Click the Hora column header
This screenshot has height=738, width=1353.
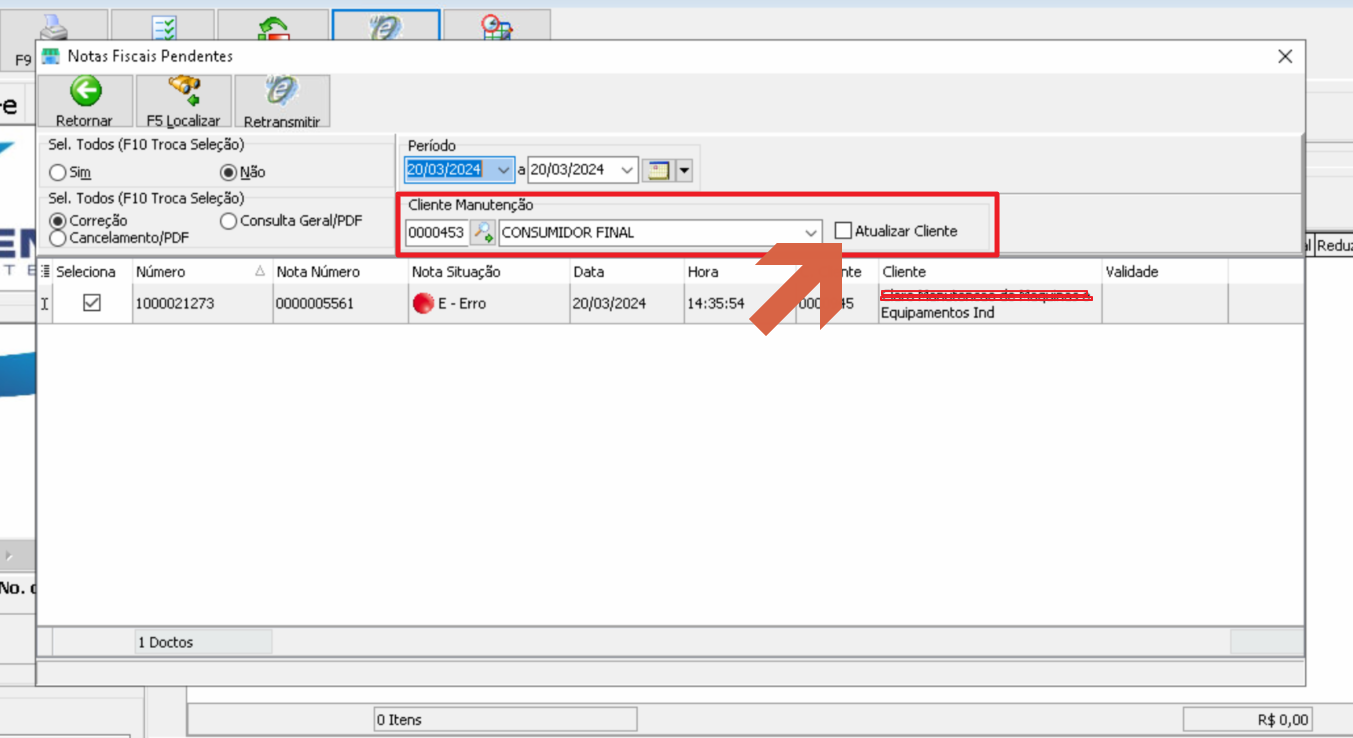click(x=739, y=272)
